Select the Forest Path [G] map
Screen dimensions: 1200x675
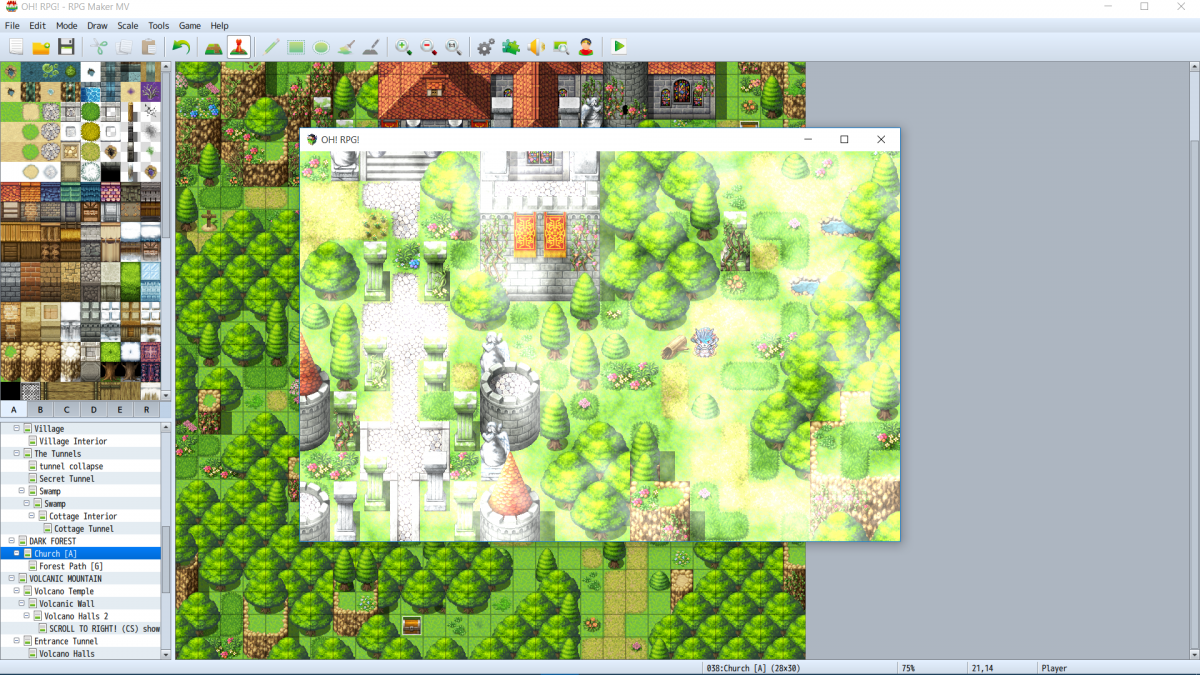coord(71,566)
